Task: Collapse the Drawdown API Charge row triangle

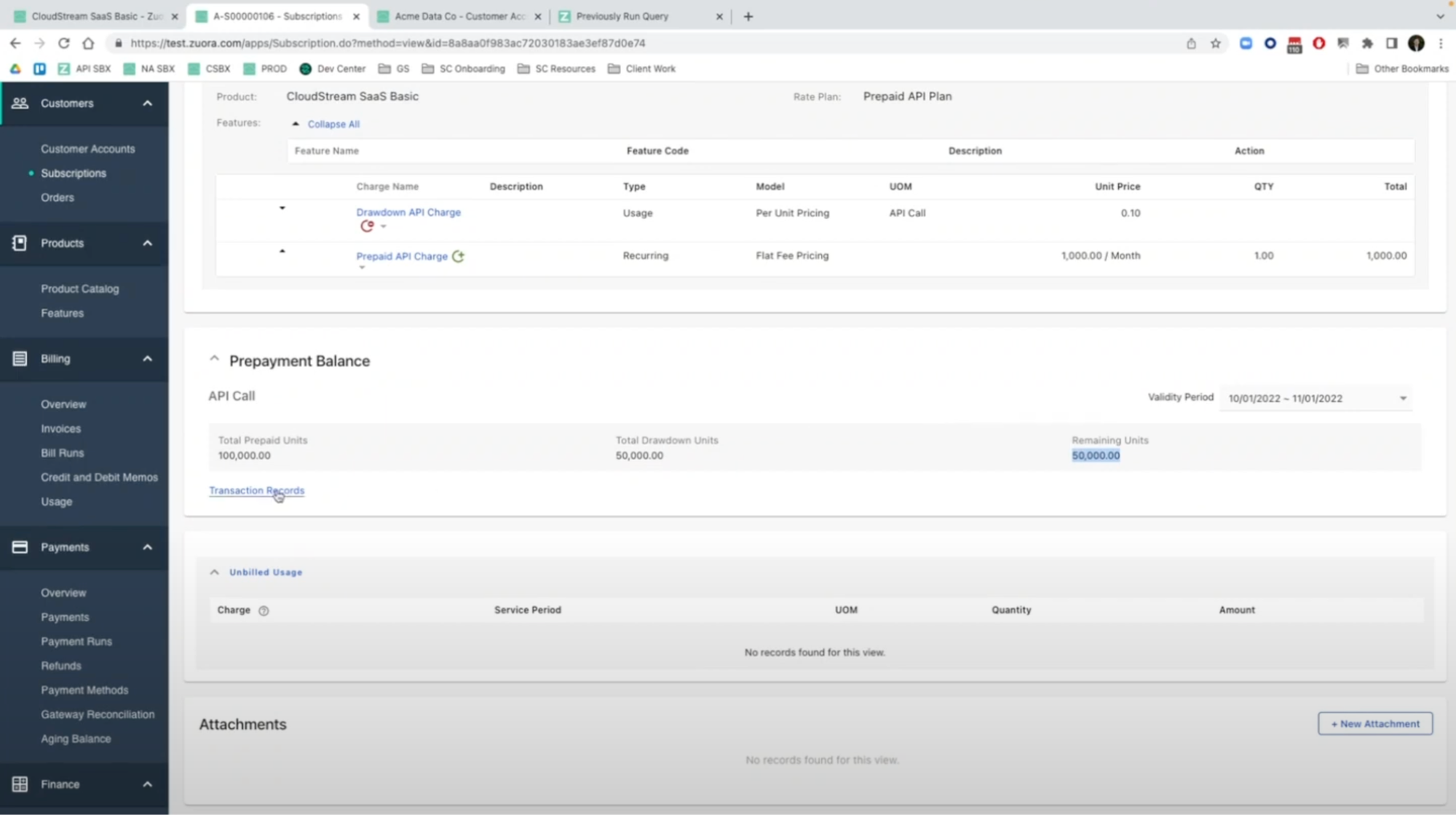Action: click(x=282, y=208)
